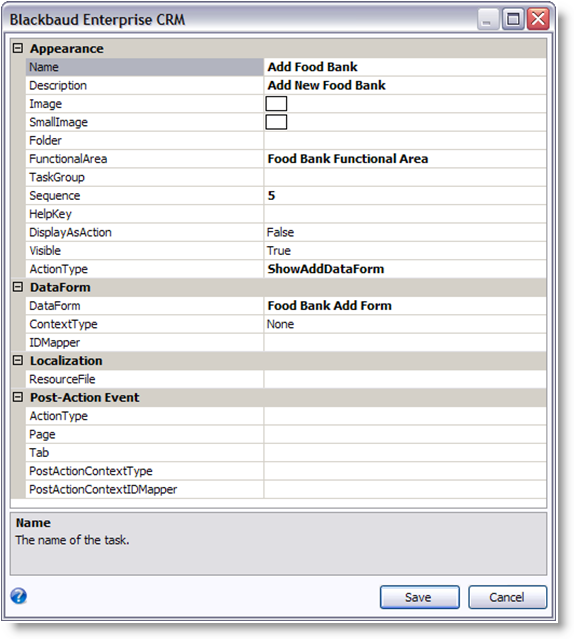Click the empty ResourceFile field
The image size is (574, 639).
click(405, 379)
